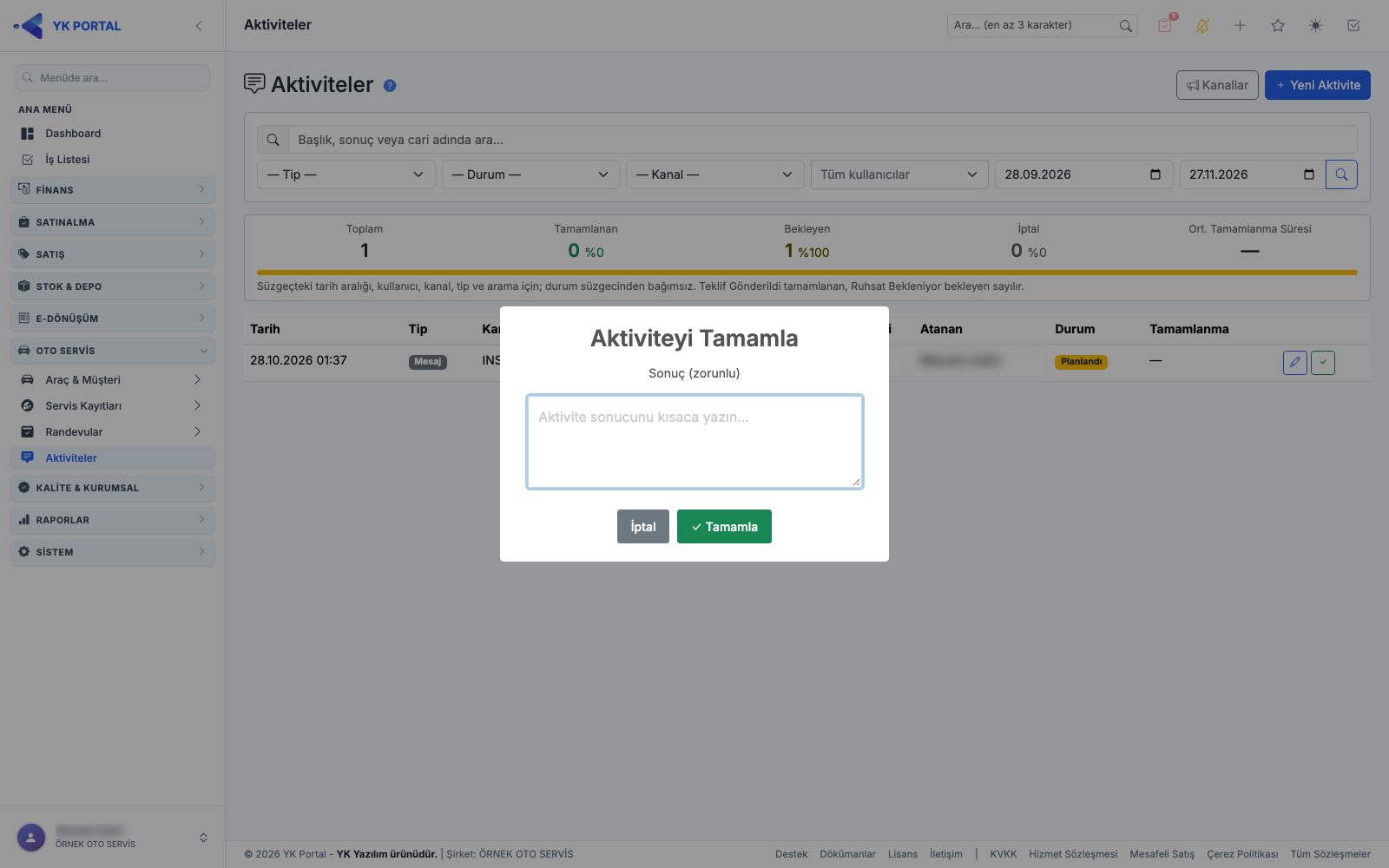Viewport: 1389px width, 868px height.
Task: Click the search magnifier in header search box
Action: 1125,26
